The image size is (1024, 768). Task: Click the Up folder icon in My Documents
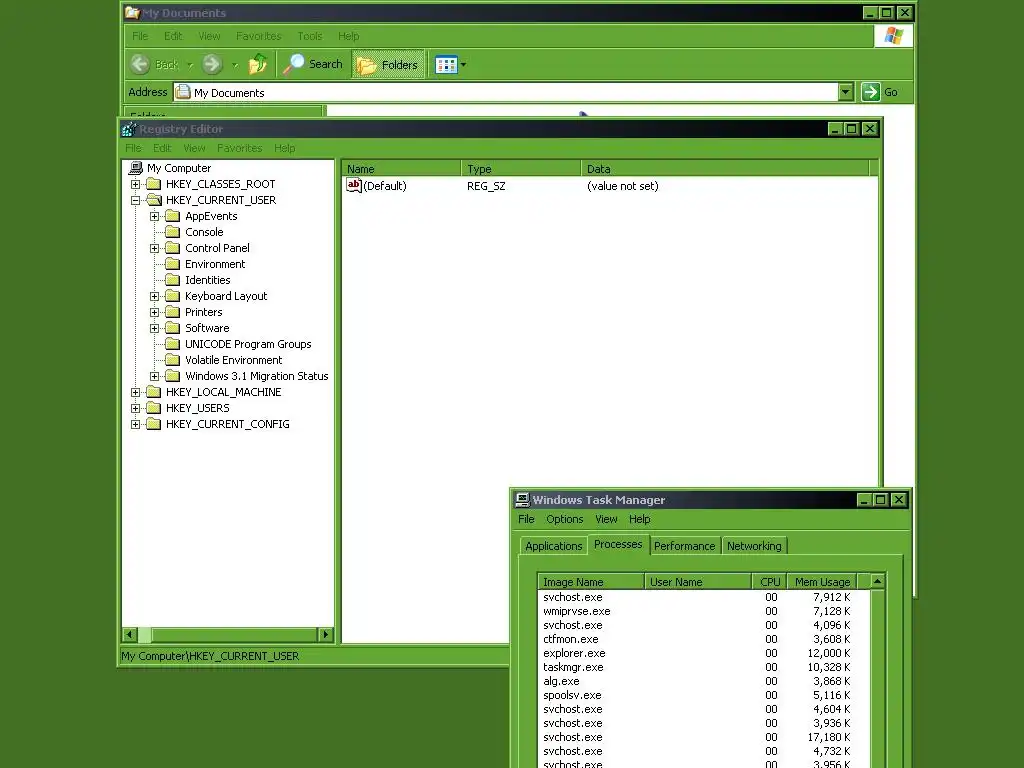pos(258,64)
